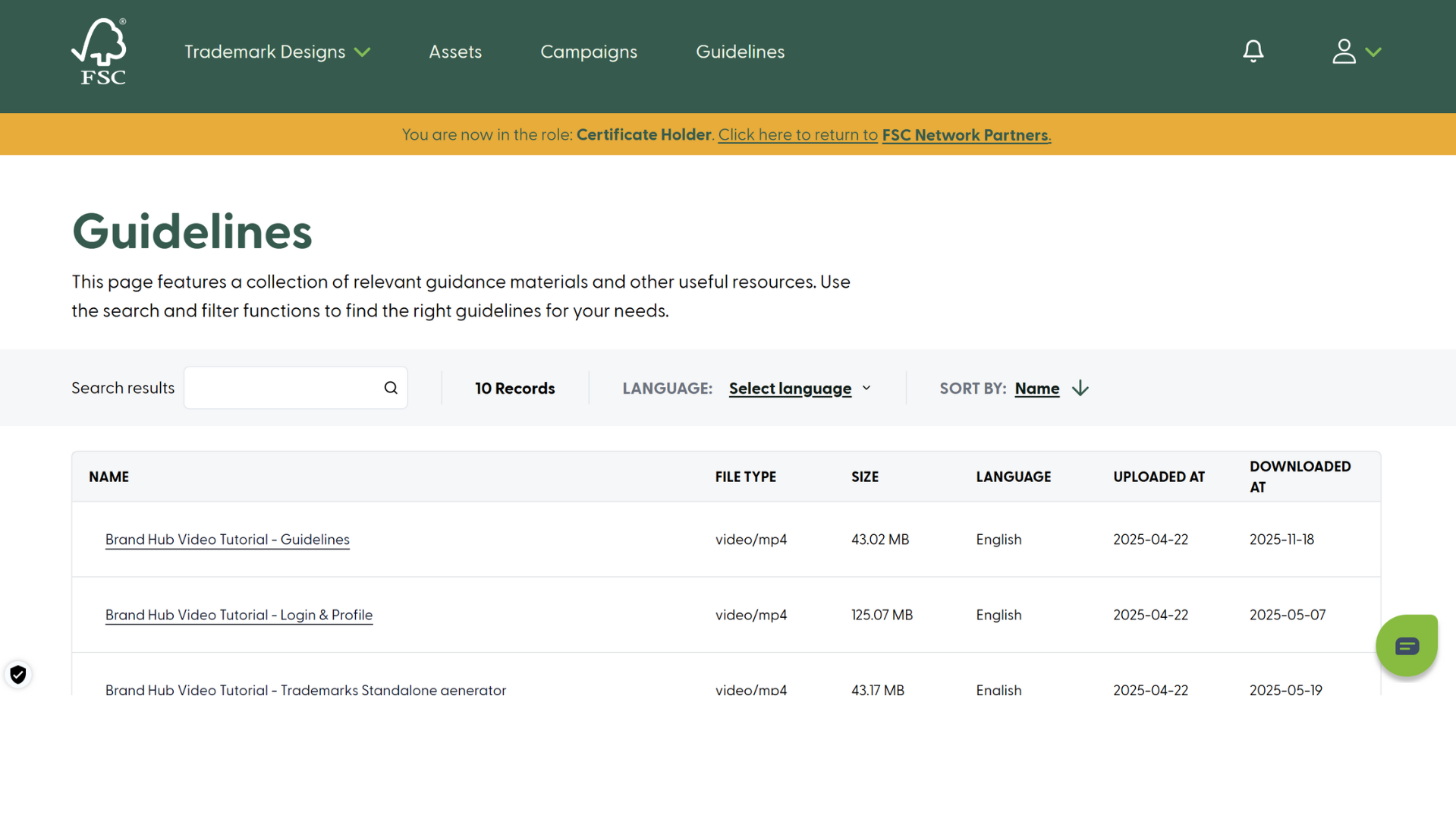This screenshot has width=1456, height=819.
Task: Click the FSC Network Partners link
Action: point(965,135)
